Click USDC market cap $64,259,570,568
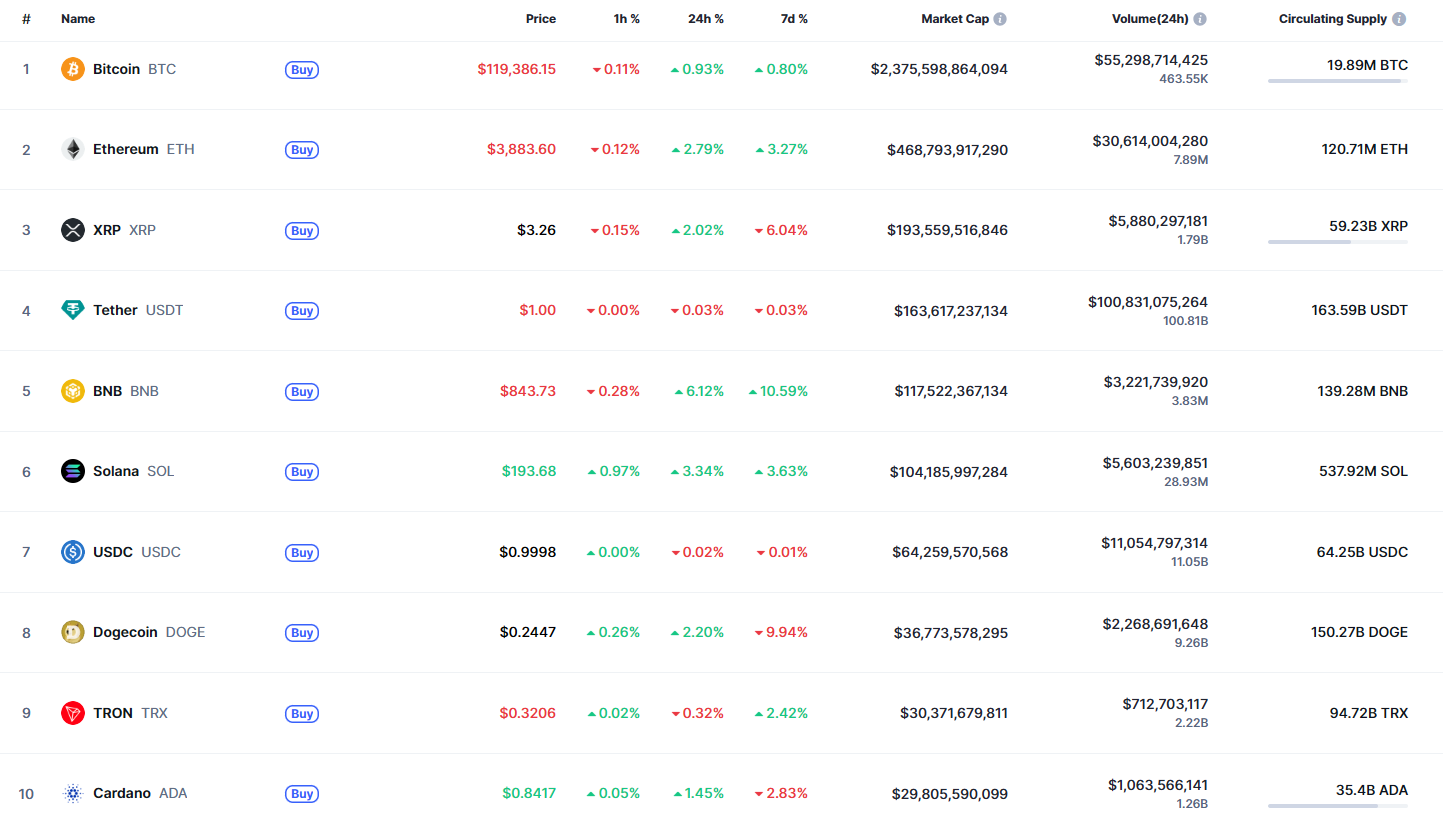The height and width of the screenshot is (831, 1443). (x=950, y=552)
